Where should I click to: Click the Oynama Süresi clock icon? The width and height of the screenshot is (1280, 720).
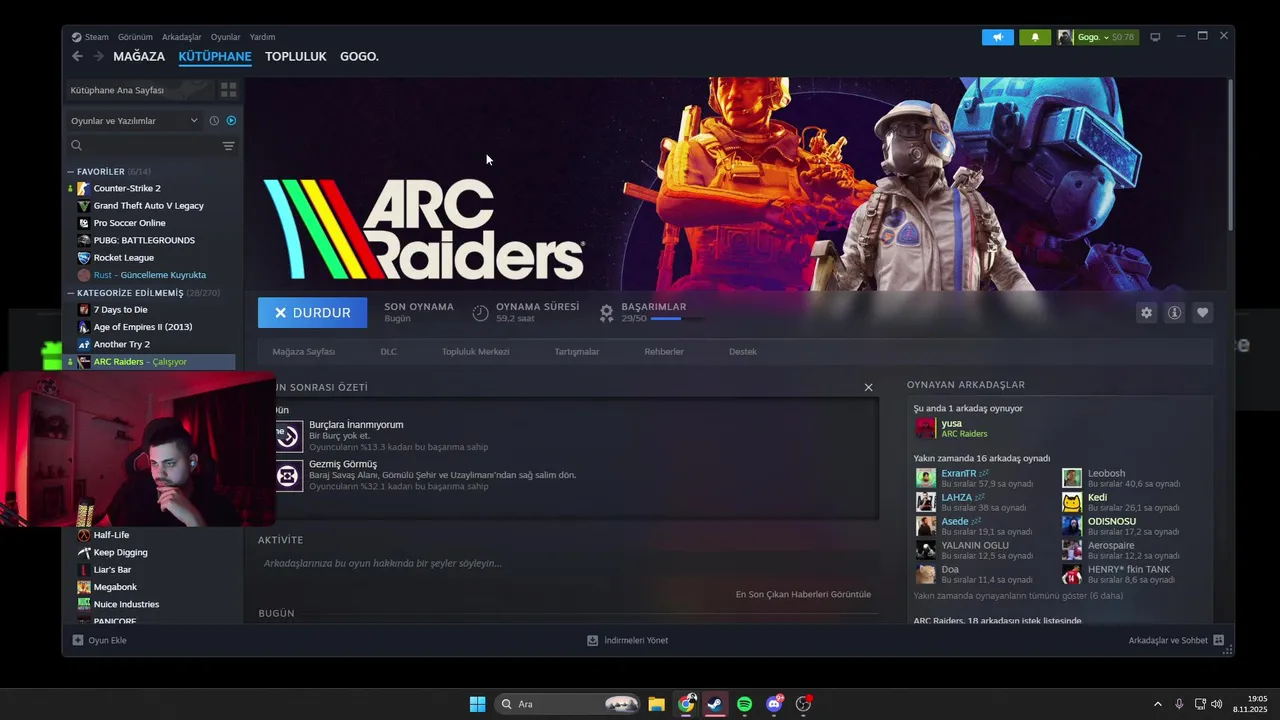click(480, 313)
